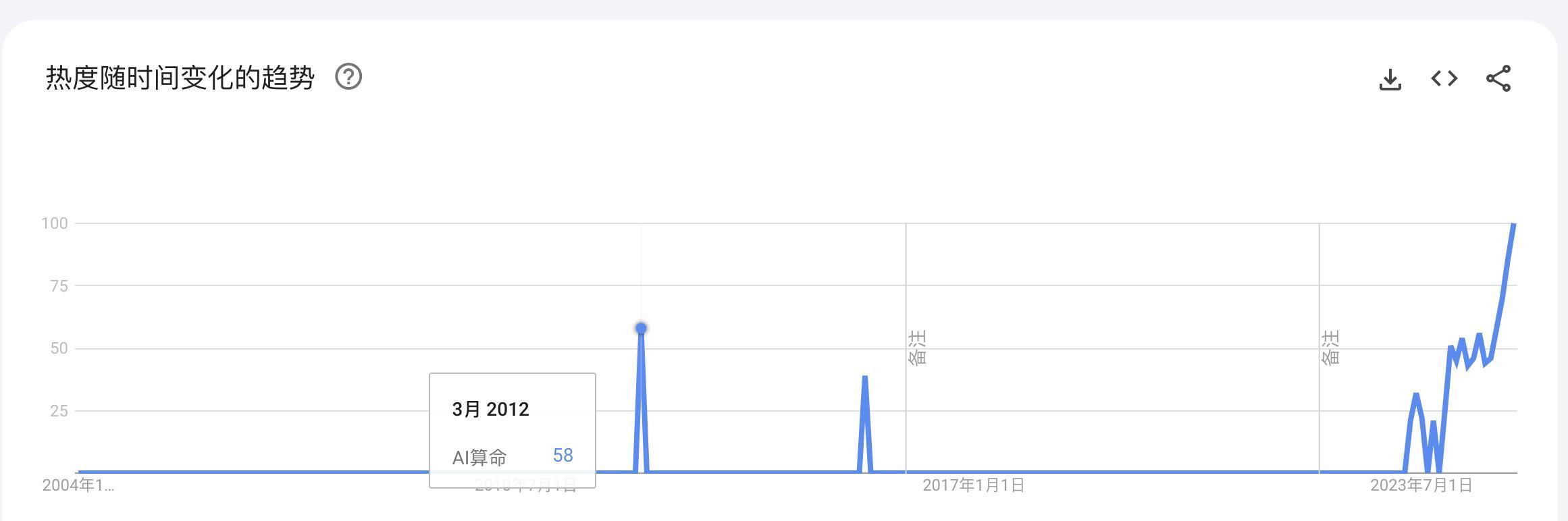Click the 2004年1… x-axis label
Screen dimensions: 1568x521
click(x=78, y=485)
